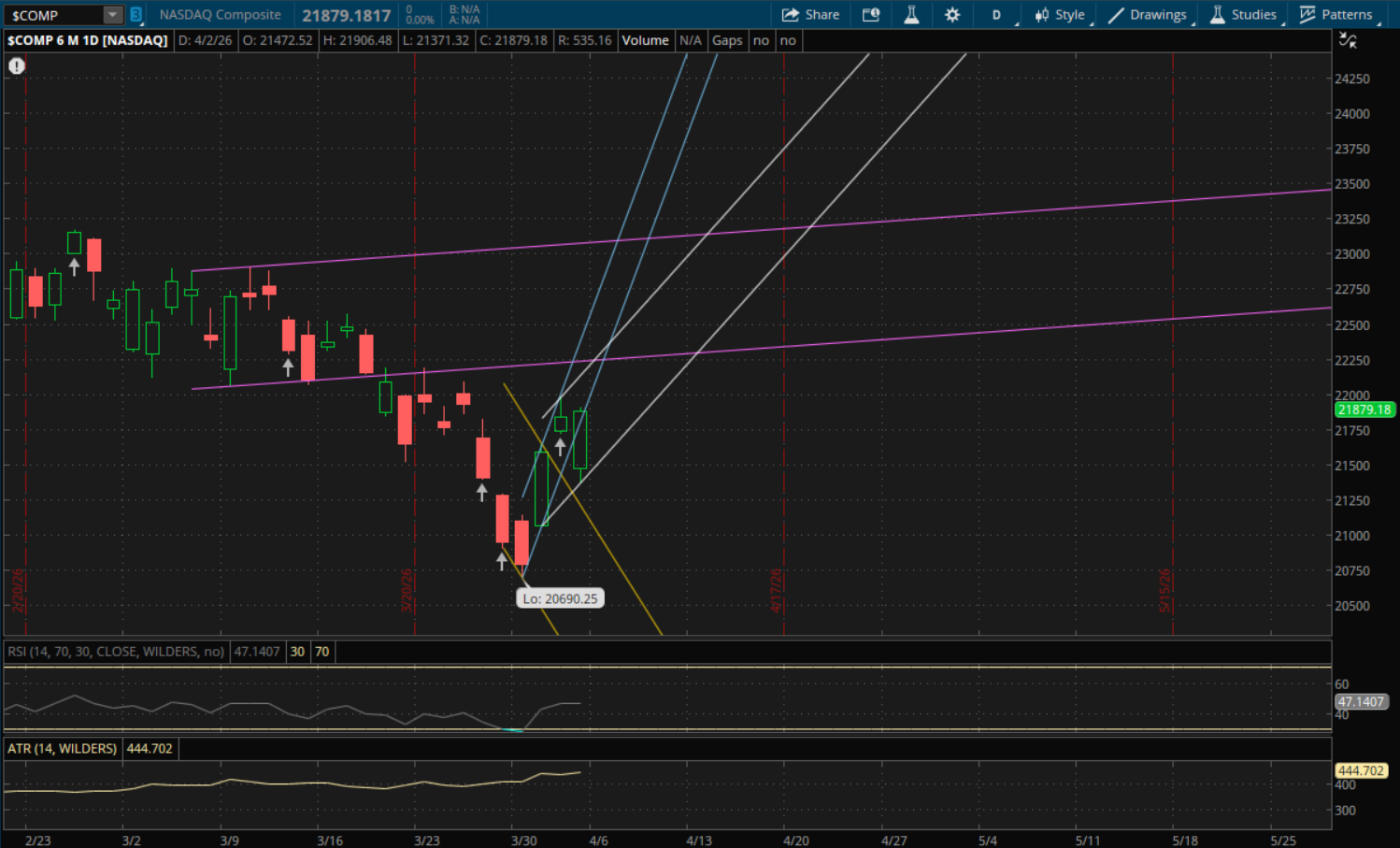Click the blue linked-color number 3 icon
Image resolution: width=1400 pixels, height=848 pixels.
(136, 15)
